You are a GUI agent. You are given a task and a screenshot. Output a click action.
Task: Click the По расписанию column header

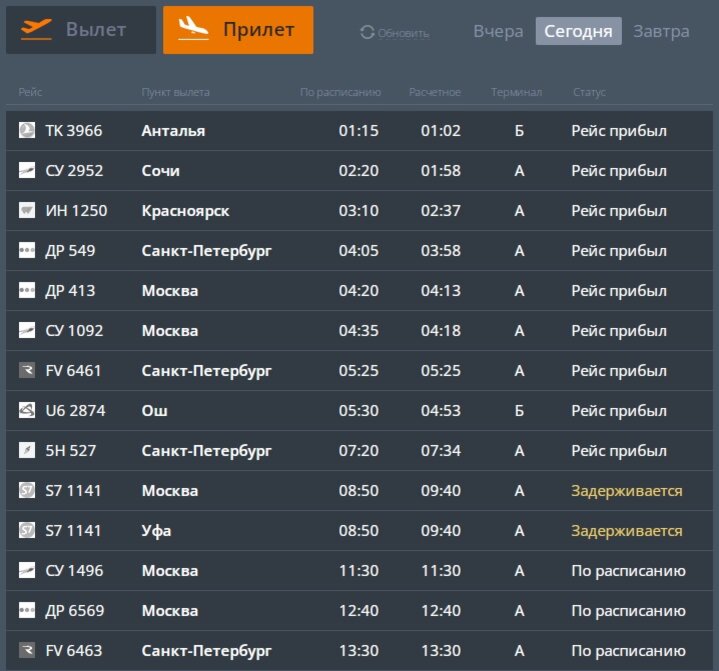(340, 92)
